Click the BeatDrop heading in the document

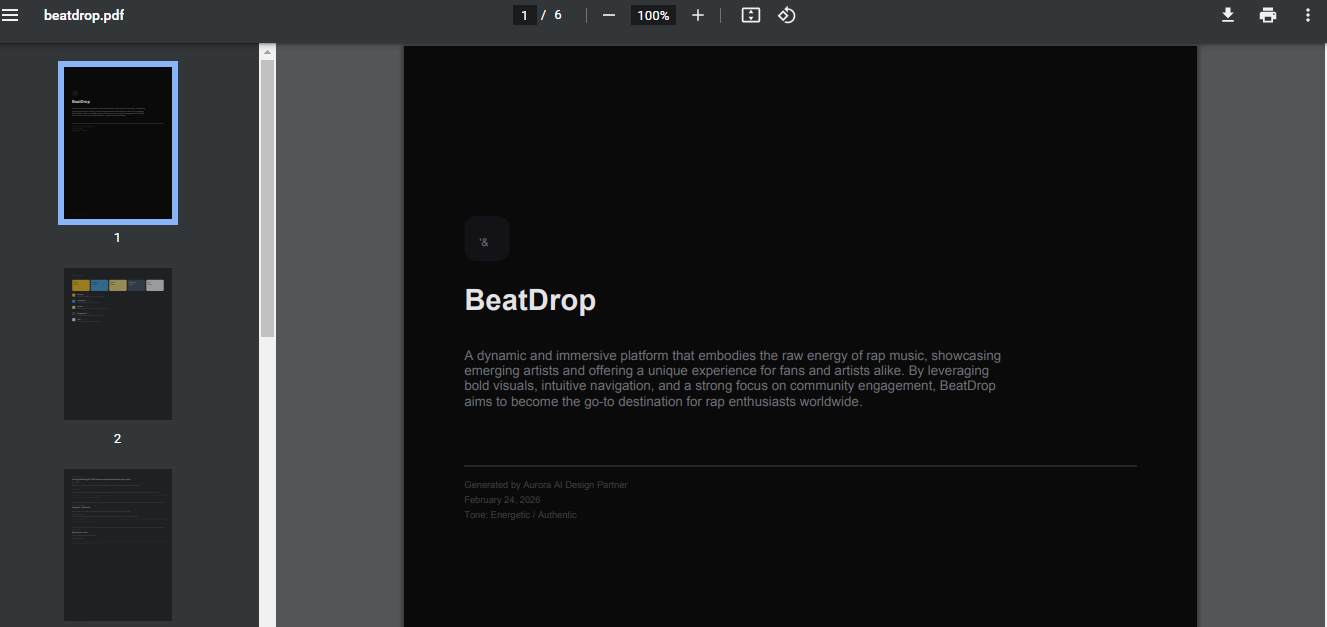(x=530, y=300)
